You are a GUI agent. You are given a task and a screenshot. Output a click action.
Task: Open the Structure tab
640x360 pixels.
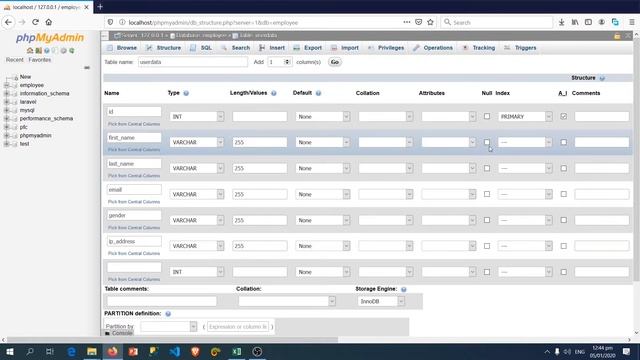coord(164,48)
